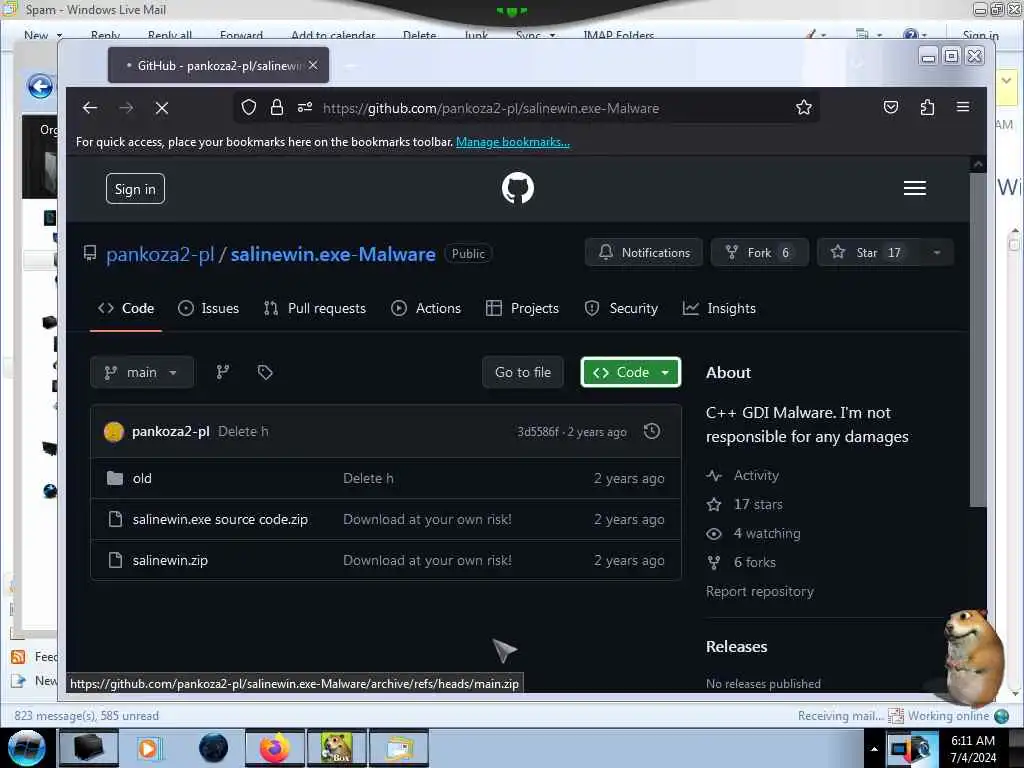This screenshot has width=1024, height=768.
Task: Open tracking protection shield icon
Action: (x=248, y=107)
